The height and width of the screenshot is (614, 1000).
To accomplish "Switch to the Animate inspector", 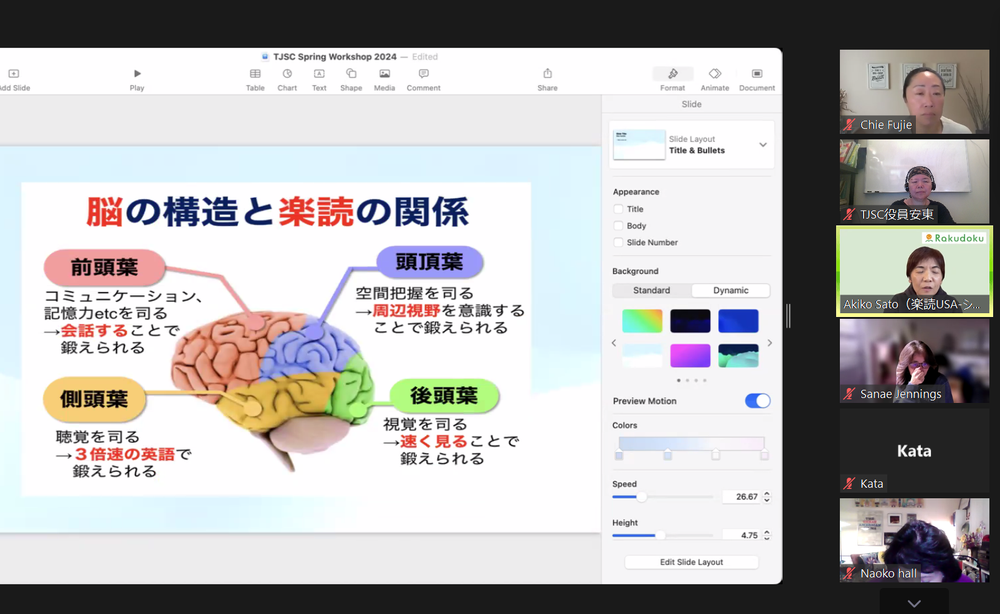I will tap(715, 74).
